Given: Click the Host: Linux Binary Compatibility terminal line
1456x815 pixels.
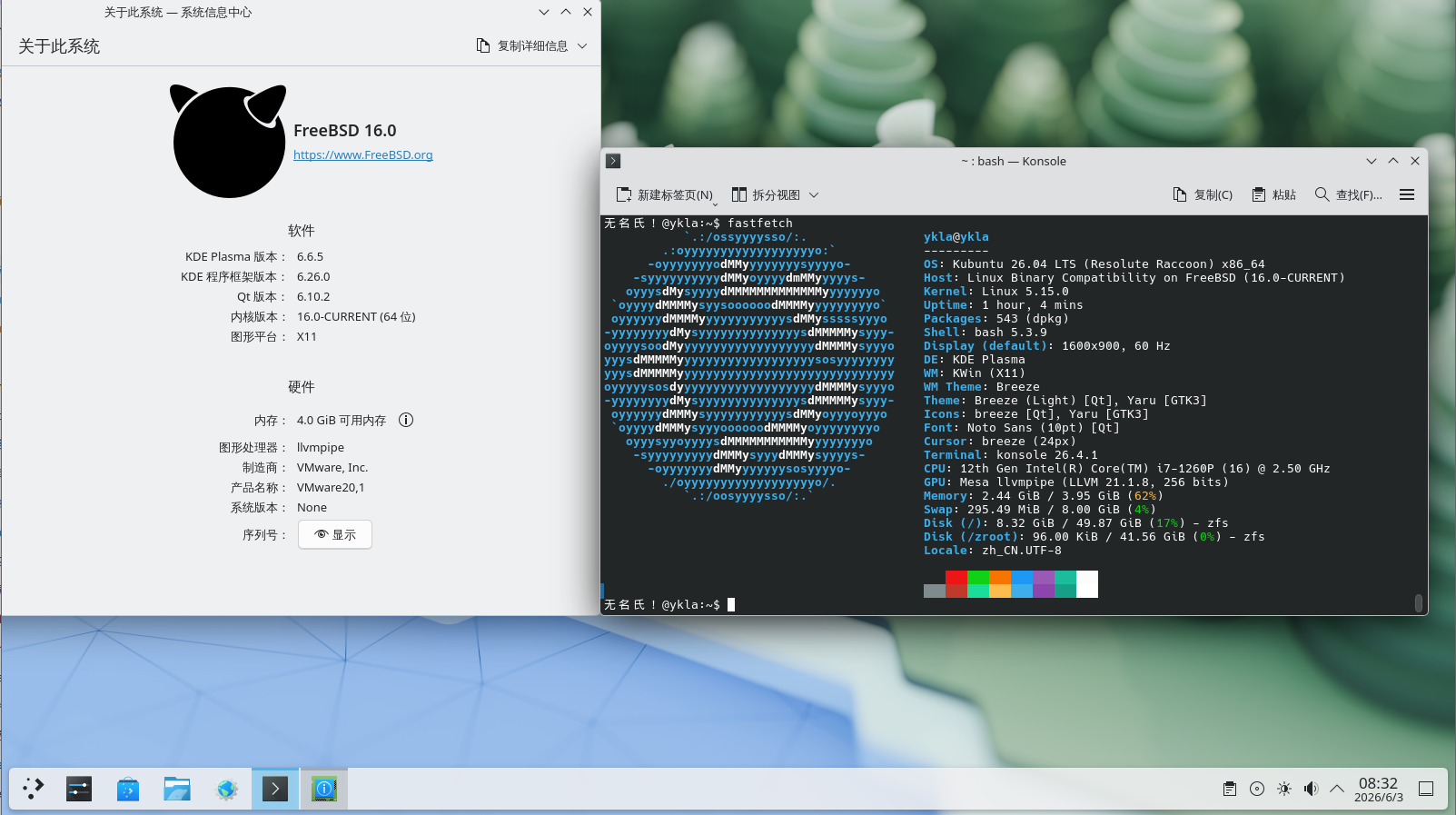Looking at the screenshot, I should (x=1134, y=278).
